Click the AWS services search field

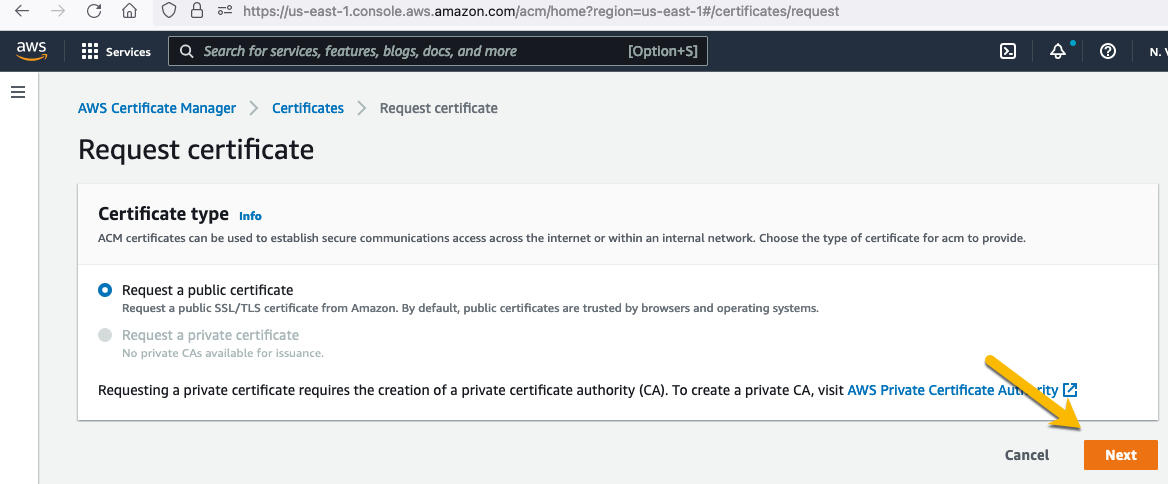pyautogui.click(x=437, y=51)
